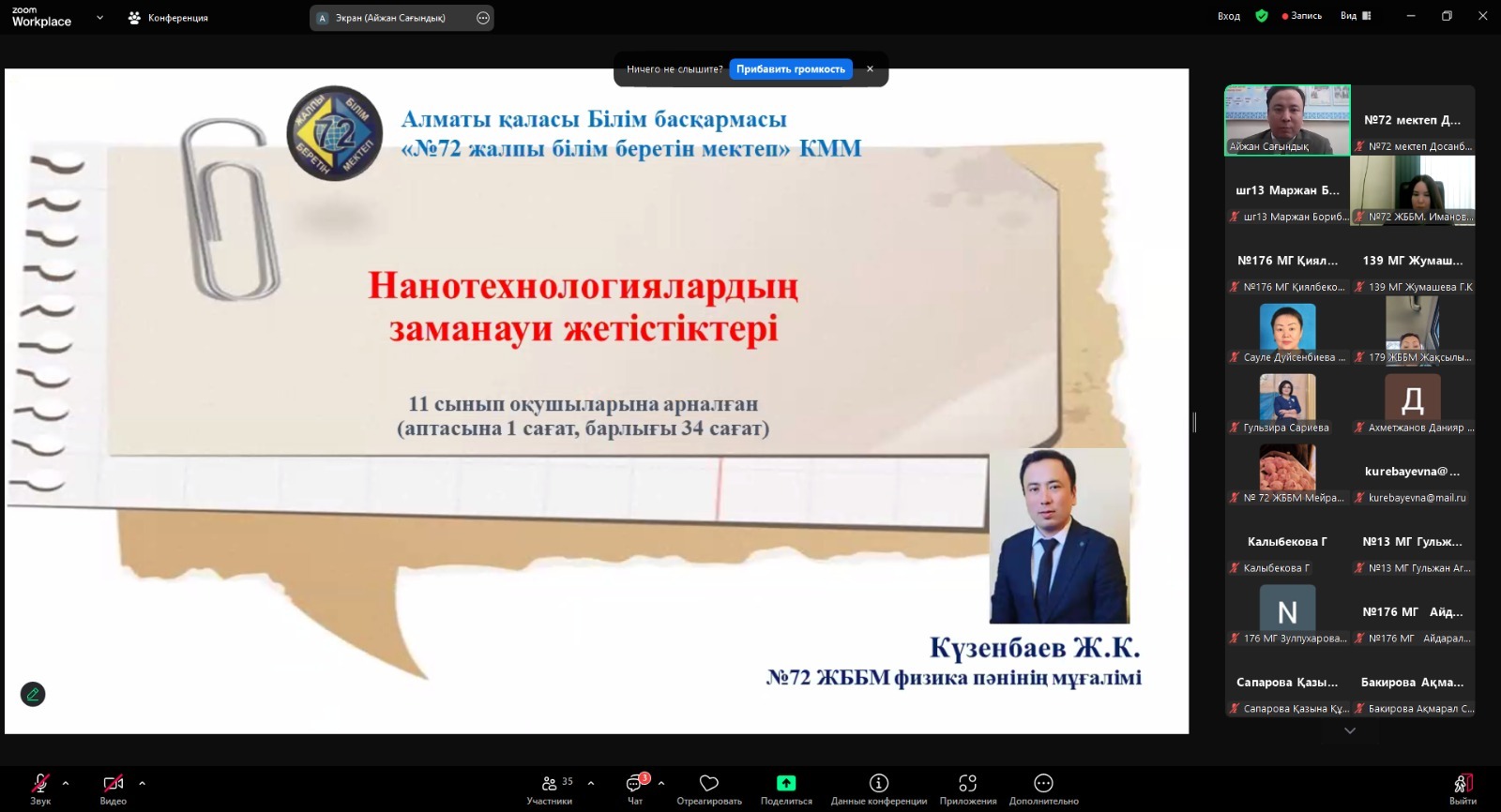The width and height of the screenshot is (1501, 812).
Task: Open the Конференция tab
Action: [x=169, y=18]
